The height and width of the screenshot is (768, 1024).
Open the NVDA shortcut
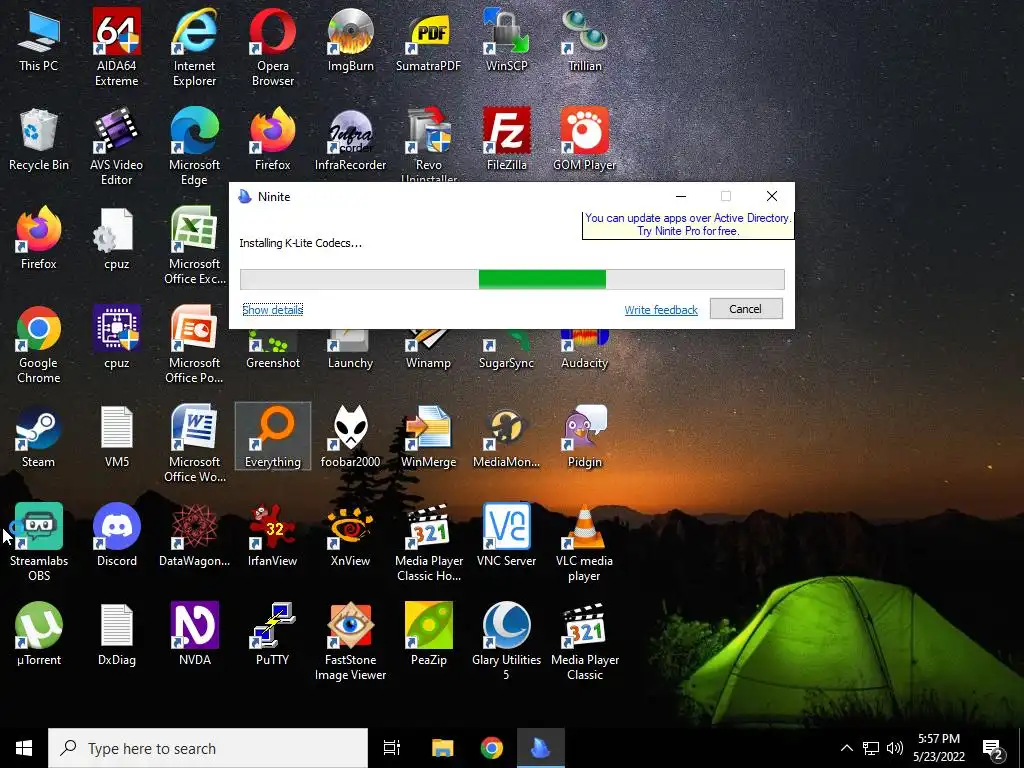195,635
